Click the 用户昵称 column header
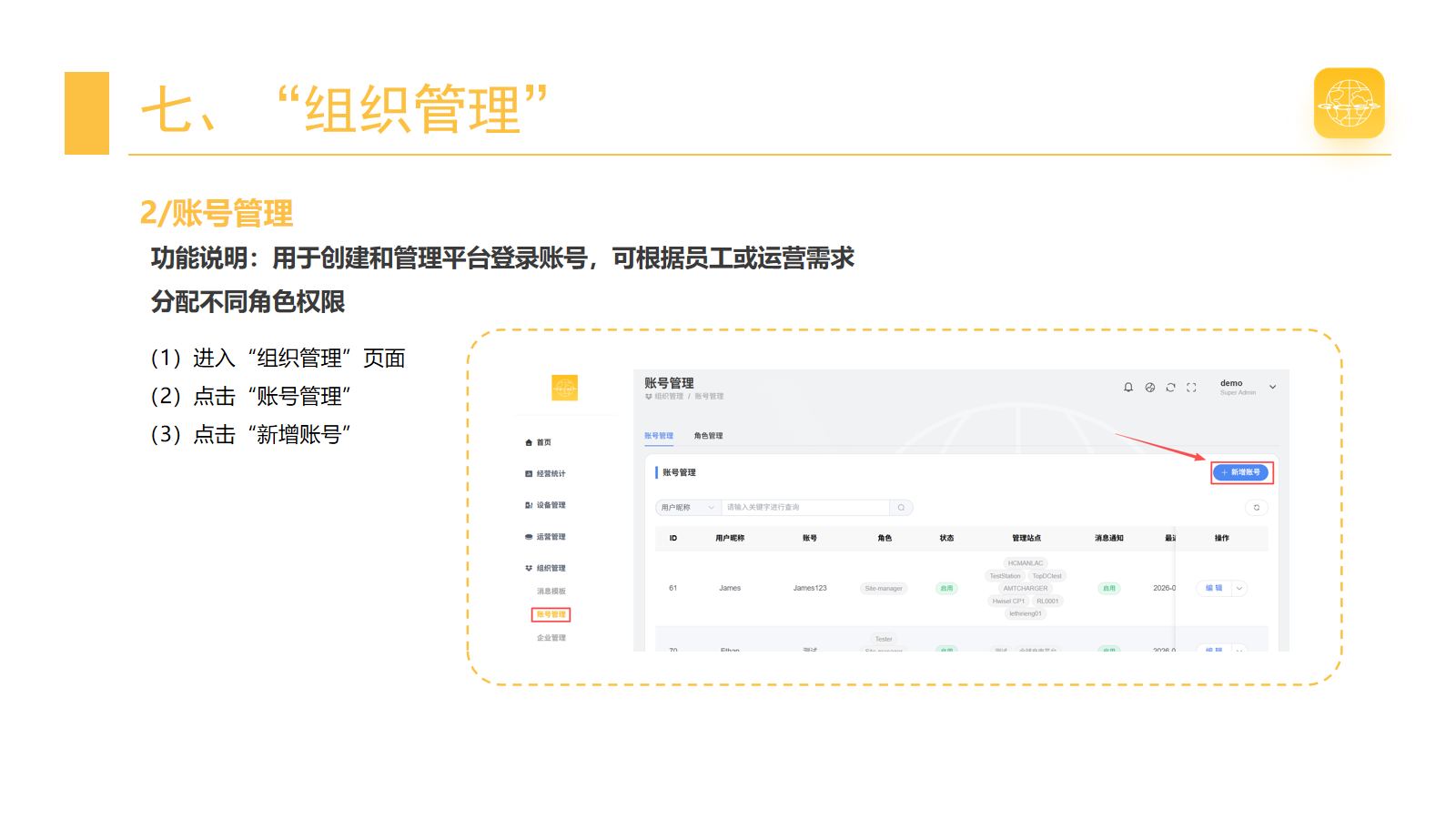Image resolution: width=1456 pixels, height=819 pixels. 730,539
